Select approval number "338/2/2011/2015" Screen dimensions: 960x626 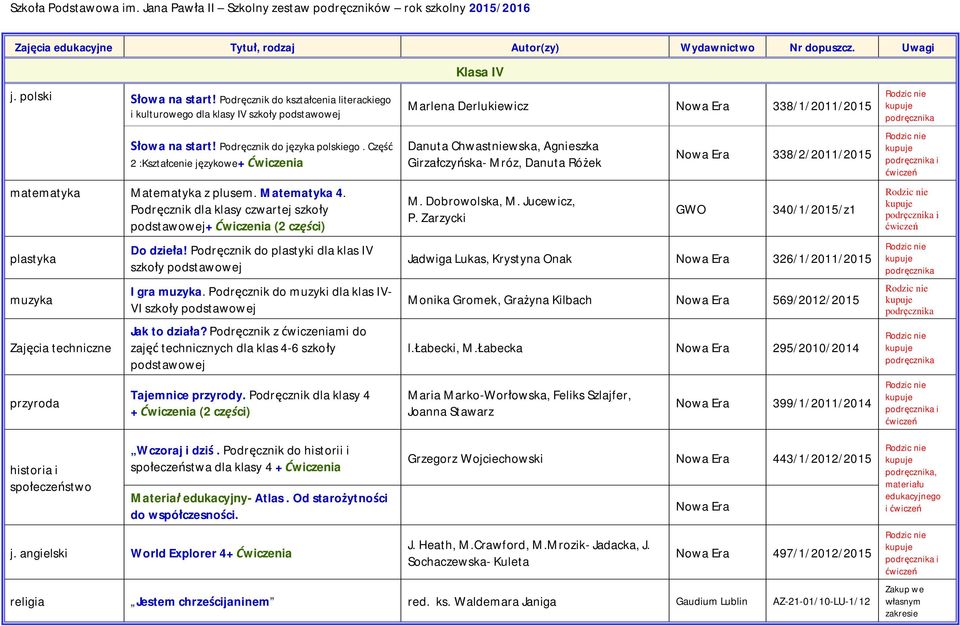pos(822,154)
